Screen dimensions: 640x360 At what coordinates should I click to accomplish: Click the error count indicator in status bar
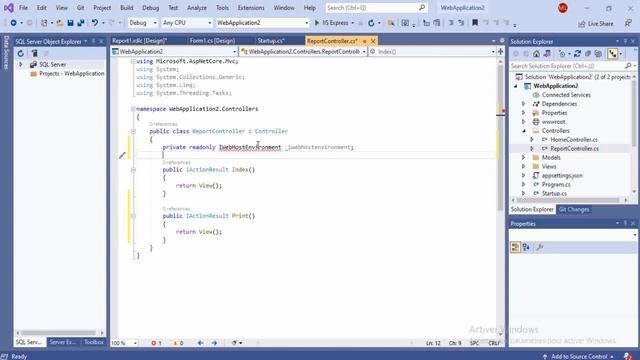pyautogui.click(x=156, y=343)
